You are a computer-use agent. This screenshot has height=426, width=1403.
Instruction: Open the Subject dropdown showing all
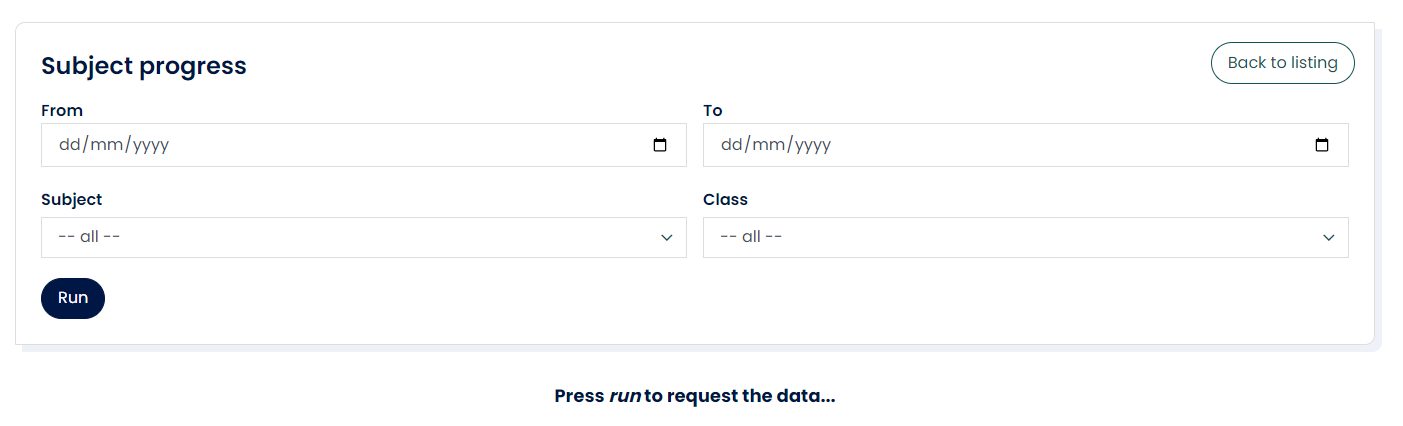(x=350, y=237)
